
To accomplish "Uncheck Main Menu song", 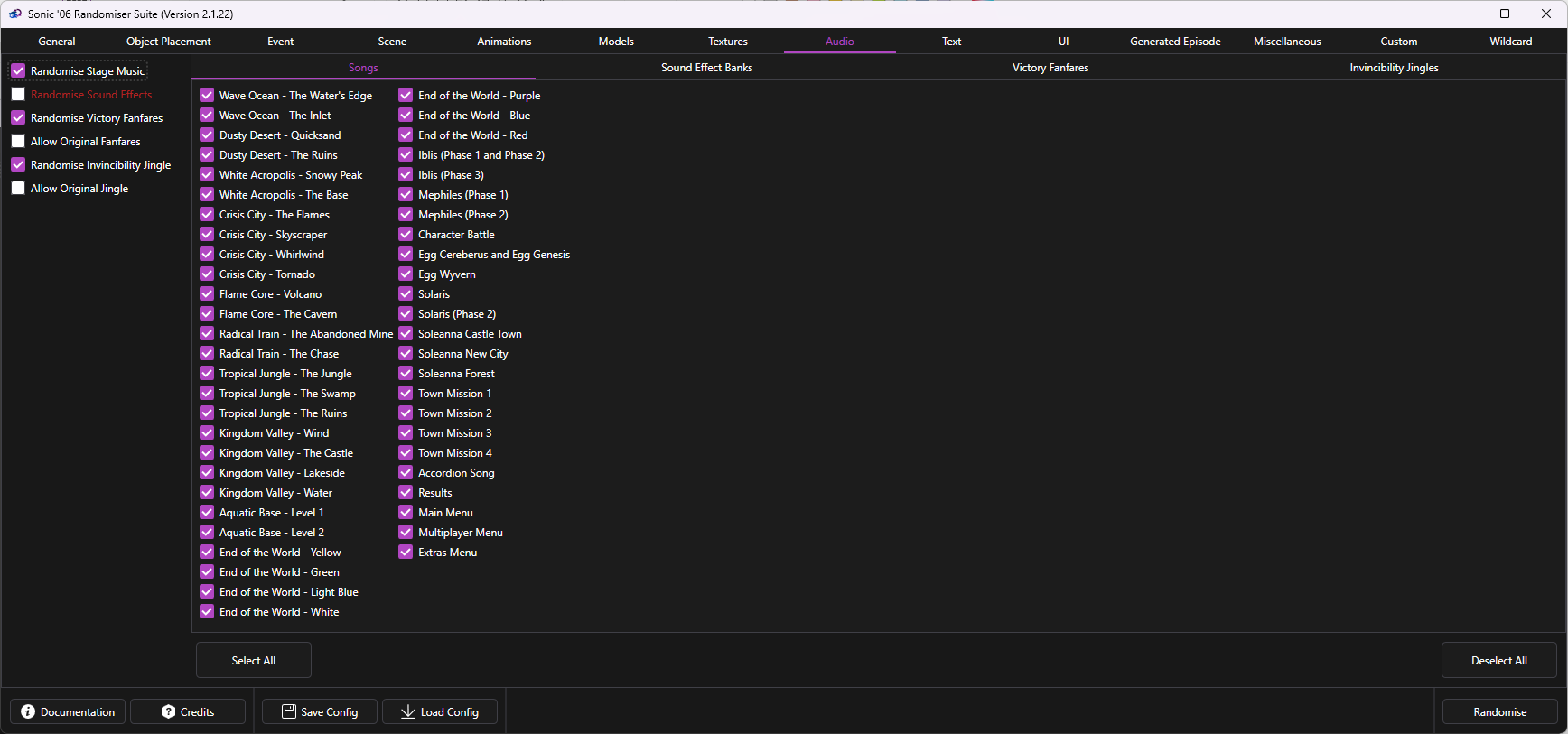I will click(x=406, y=512).
